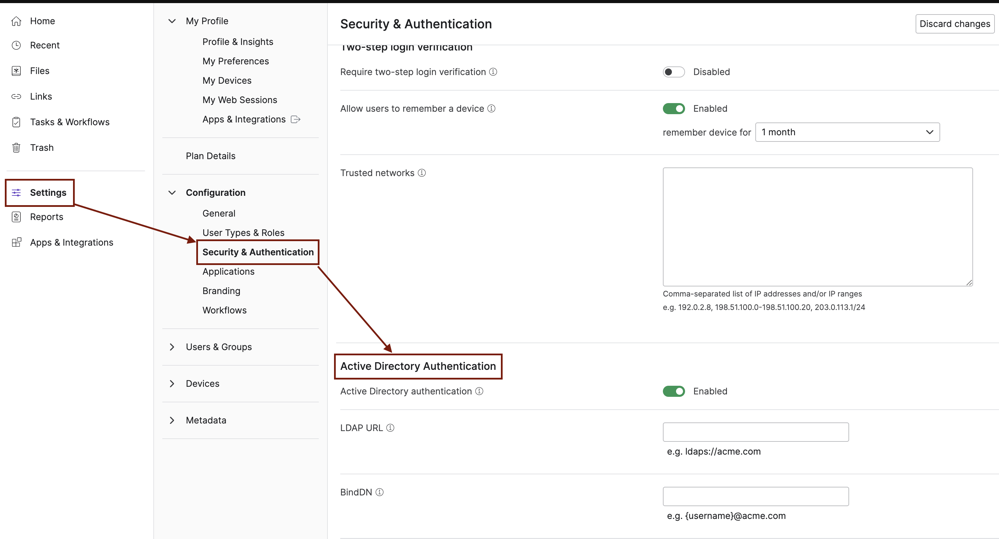Select Branding under Configuration
999x539 pixels.
coord(221,291)
